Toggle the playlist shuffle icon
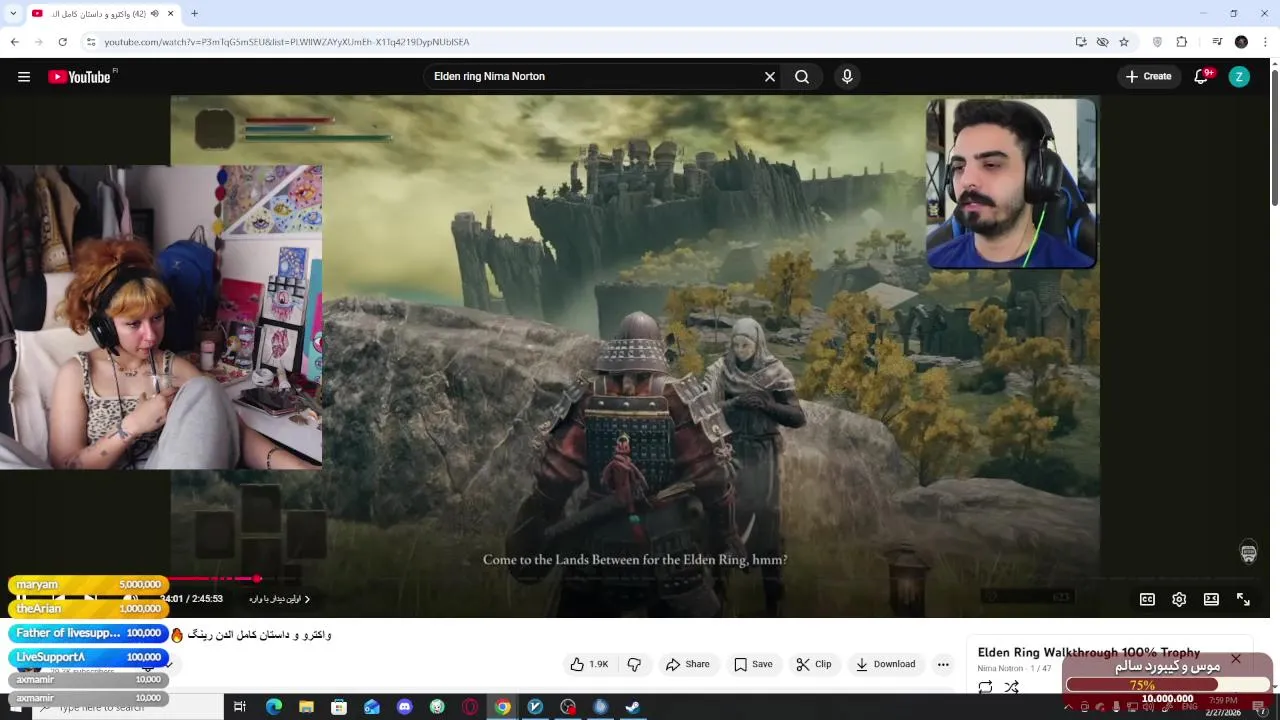 [1012, 687]
